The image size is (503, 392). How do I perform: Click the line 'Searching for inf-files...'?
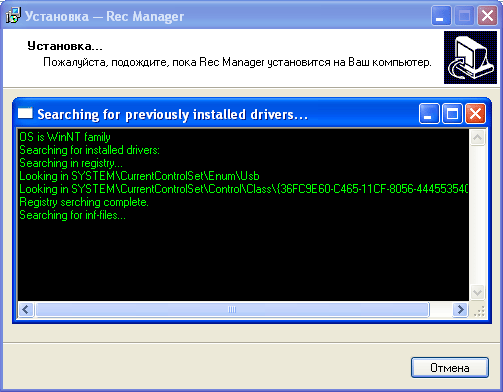pyautogui.click(x=72, y=215)
